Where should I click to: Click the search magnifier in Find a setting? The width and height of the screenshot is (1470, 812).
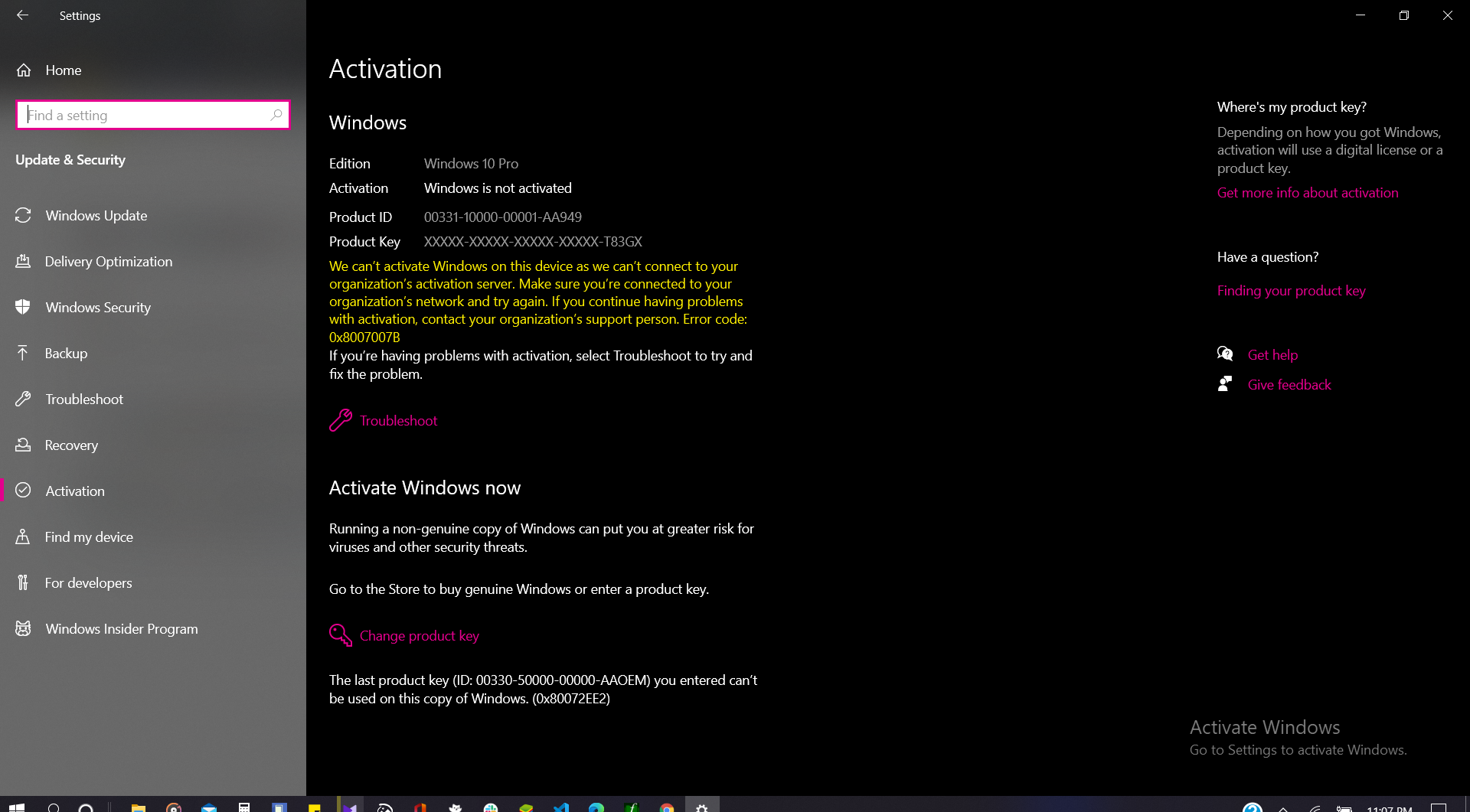[276, 115]
